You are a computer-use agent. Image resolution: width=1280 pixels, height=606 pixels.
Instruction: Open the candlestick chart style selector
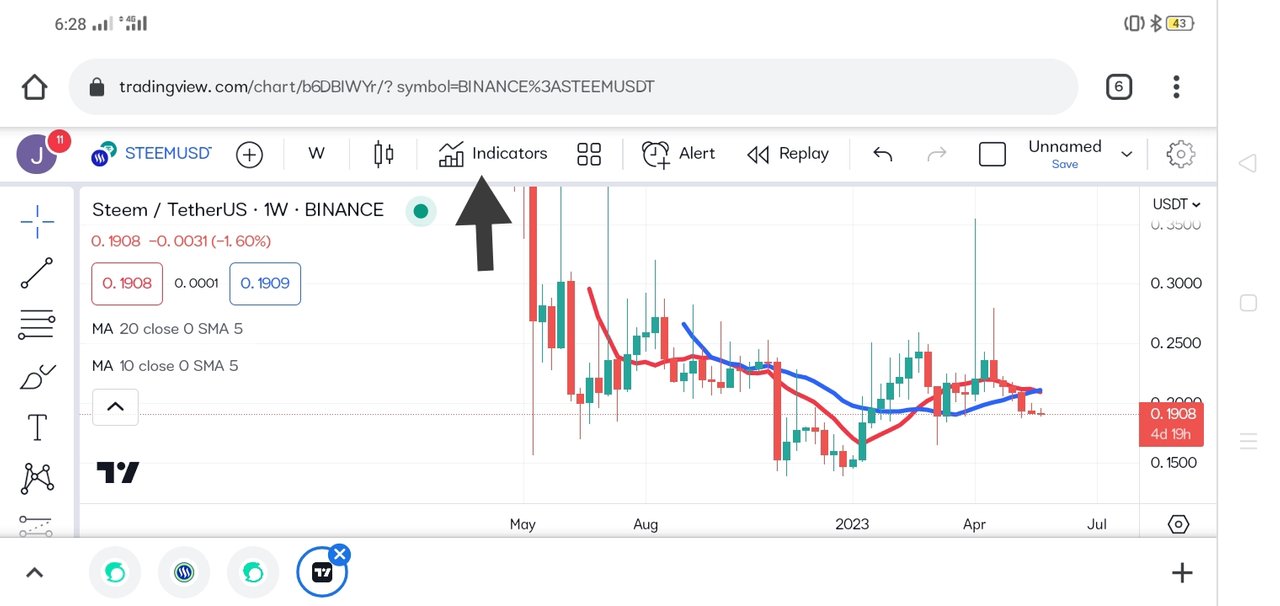tap(383, 154)
